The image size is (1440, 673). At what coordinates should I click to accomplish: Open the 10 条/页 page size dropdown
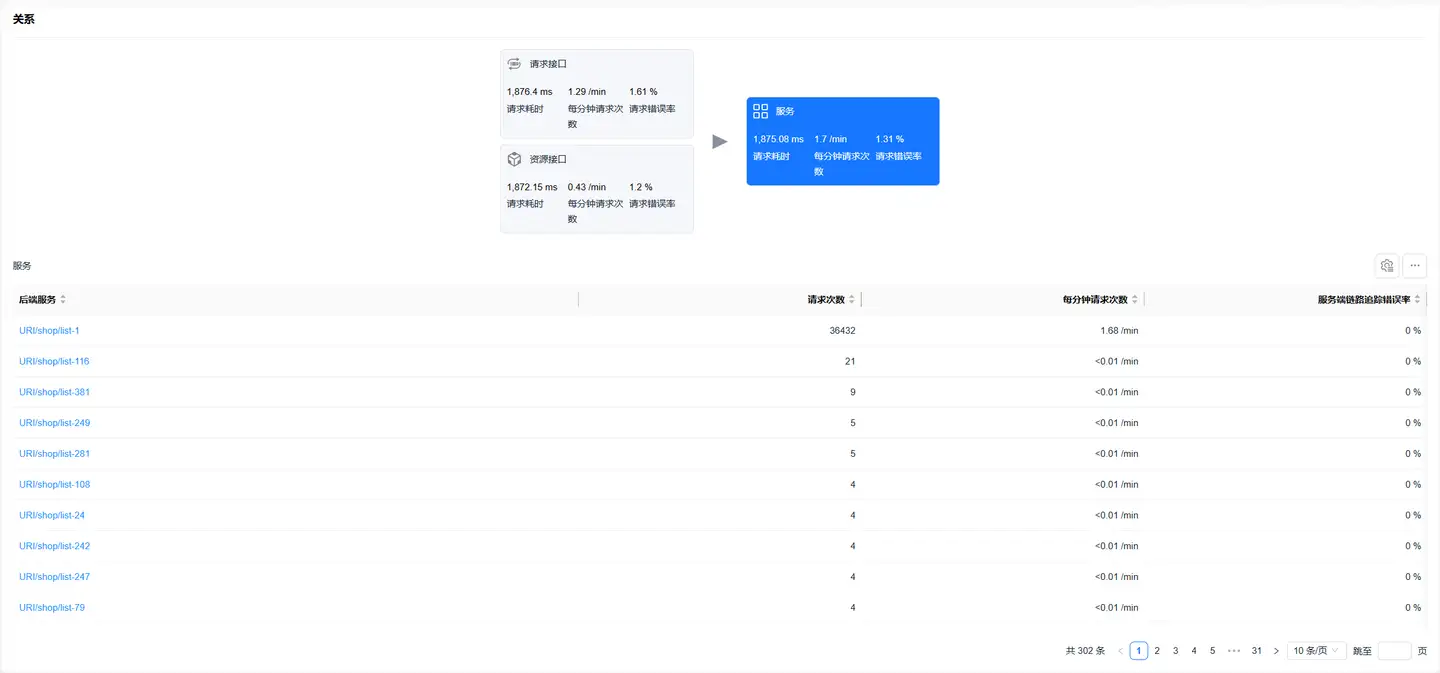(x=1316, y=651)
